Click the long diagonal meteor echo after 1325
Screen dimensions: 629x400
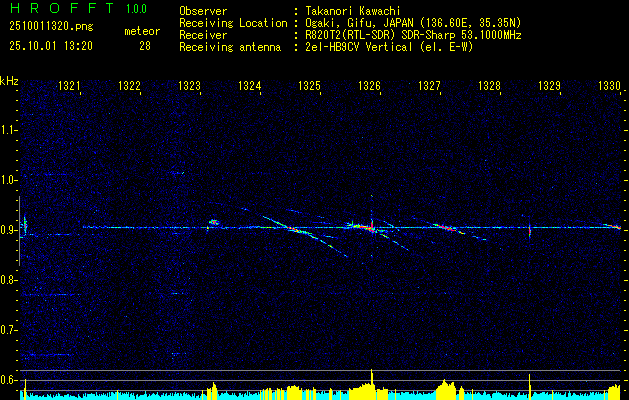(305, 236)
